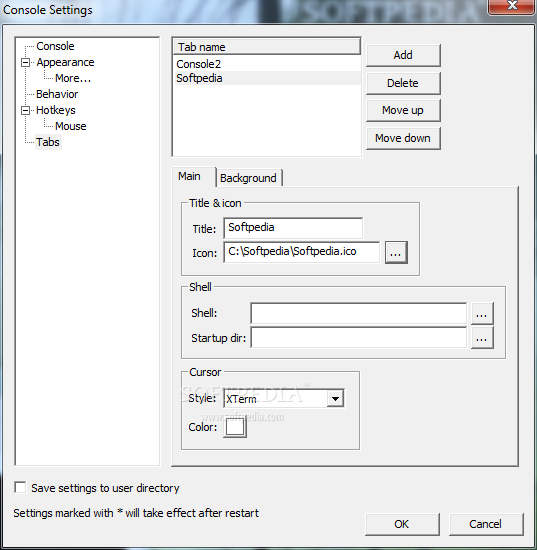Open Hotkeys settings in the tree

click(x=56, y=110)
